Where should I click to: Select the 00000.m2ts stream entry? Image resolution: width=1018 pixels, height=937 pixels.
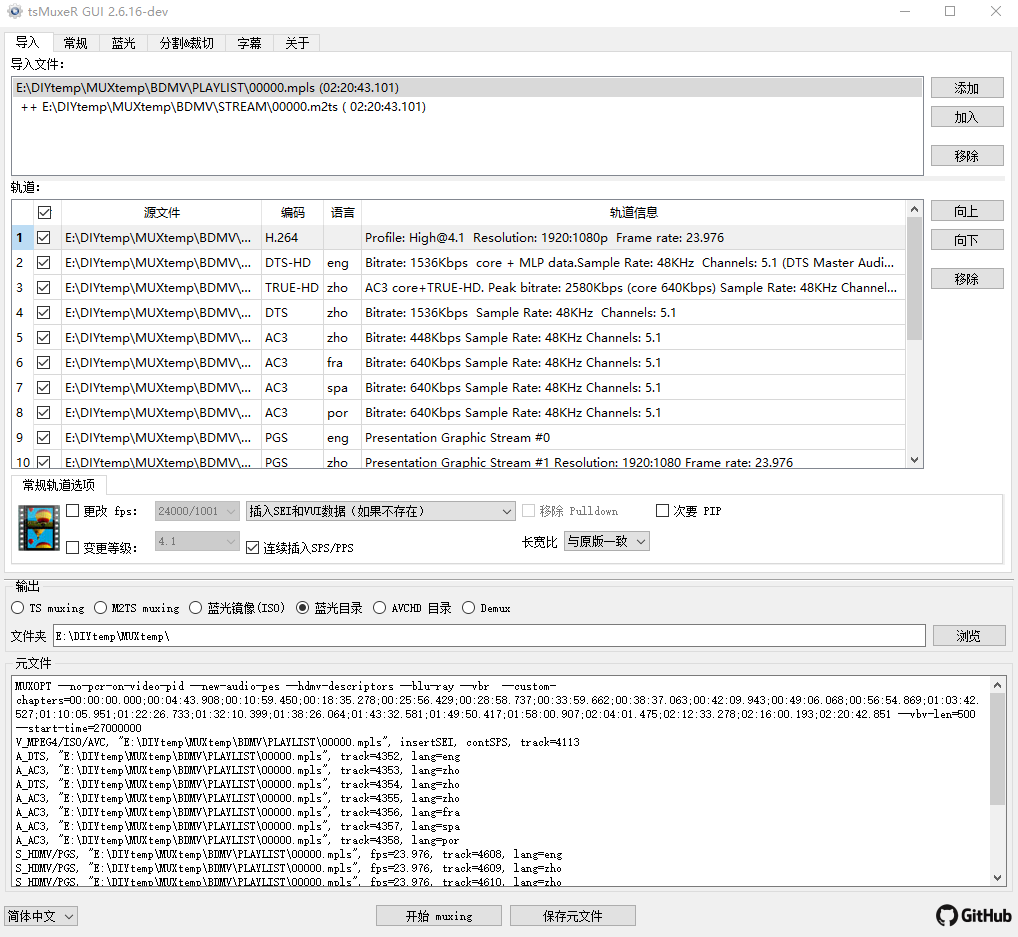point(467,106)
